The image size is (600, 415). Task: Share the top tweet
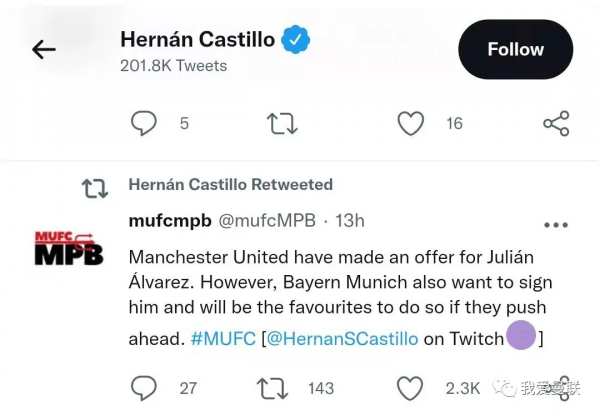tap(555, 123)
